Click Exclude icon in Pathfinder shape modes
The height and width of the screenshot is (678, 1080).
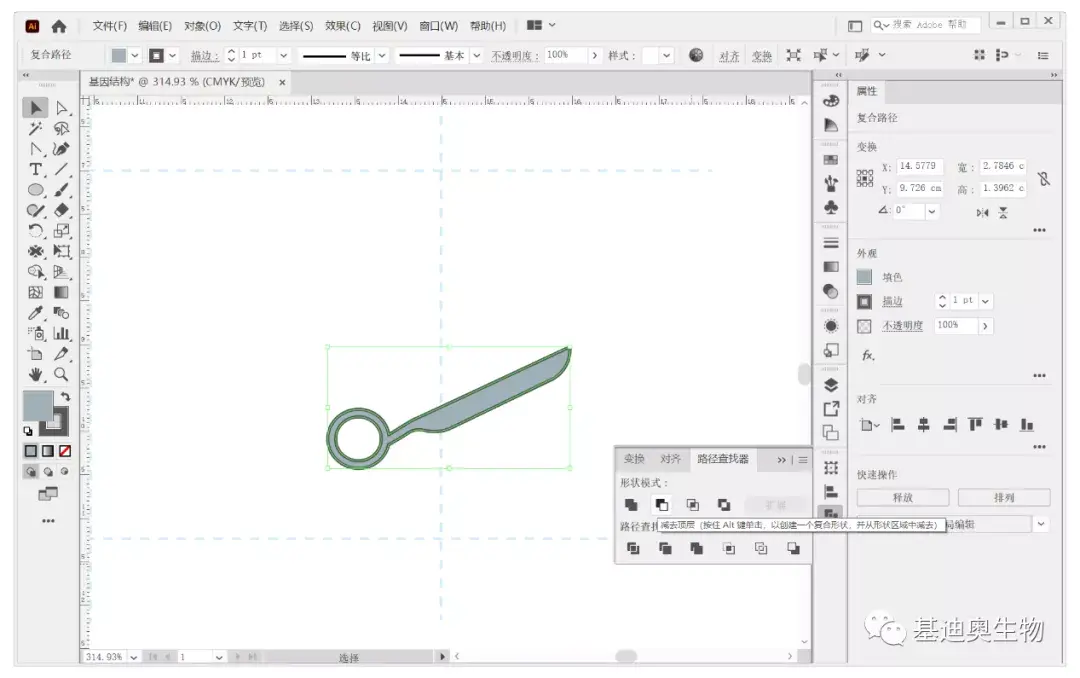tap(724, 504)
